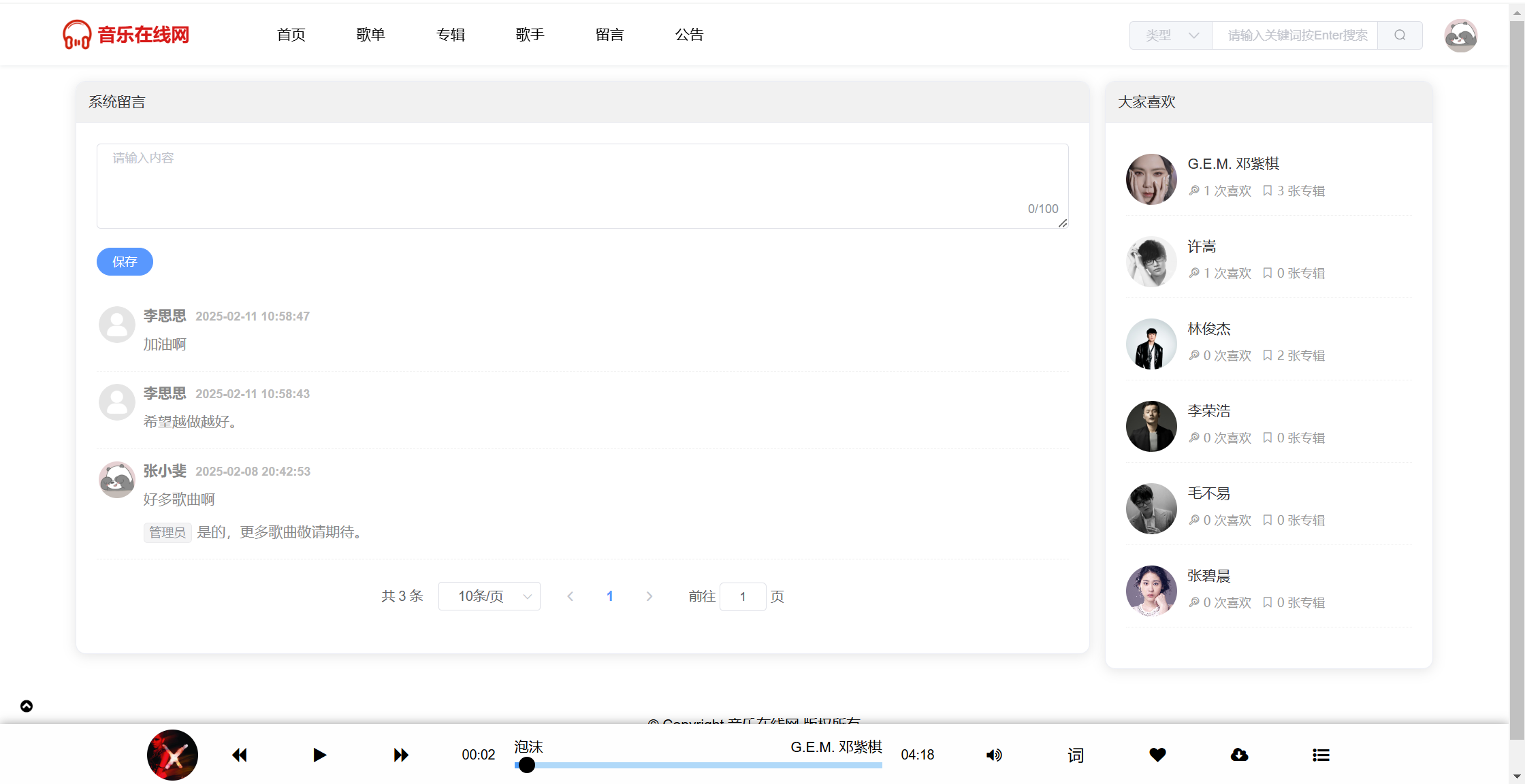The image size is (1525, 784).
Task: Mute the volume speaker icon
Action: [x=994, y=755]
